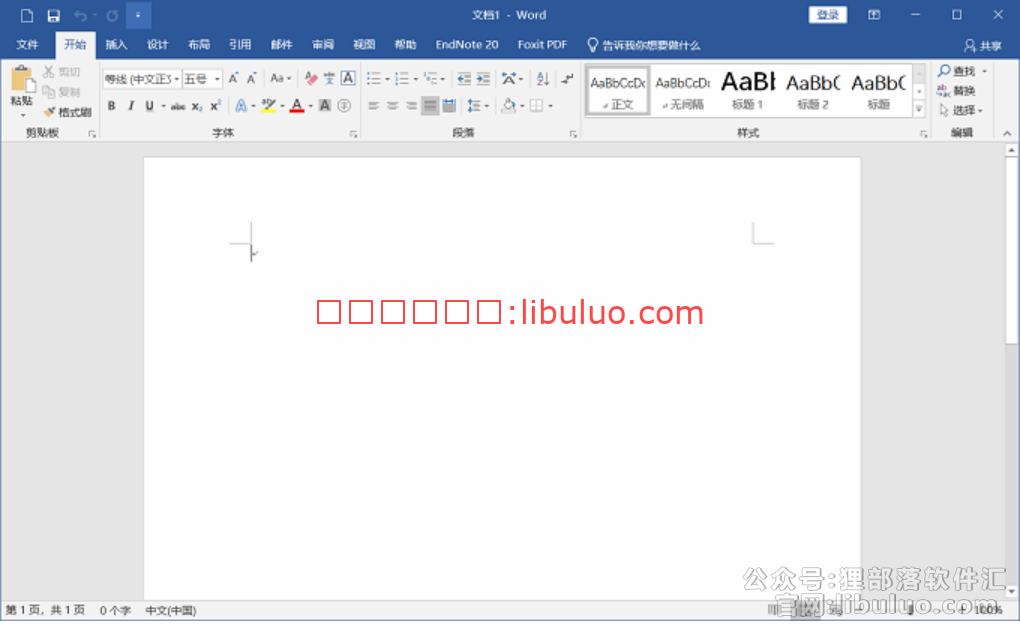Open the References (引用) tab
The width and height of the screenshot is (1020, 624).
pyautogui.click(x=240, y=45)
